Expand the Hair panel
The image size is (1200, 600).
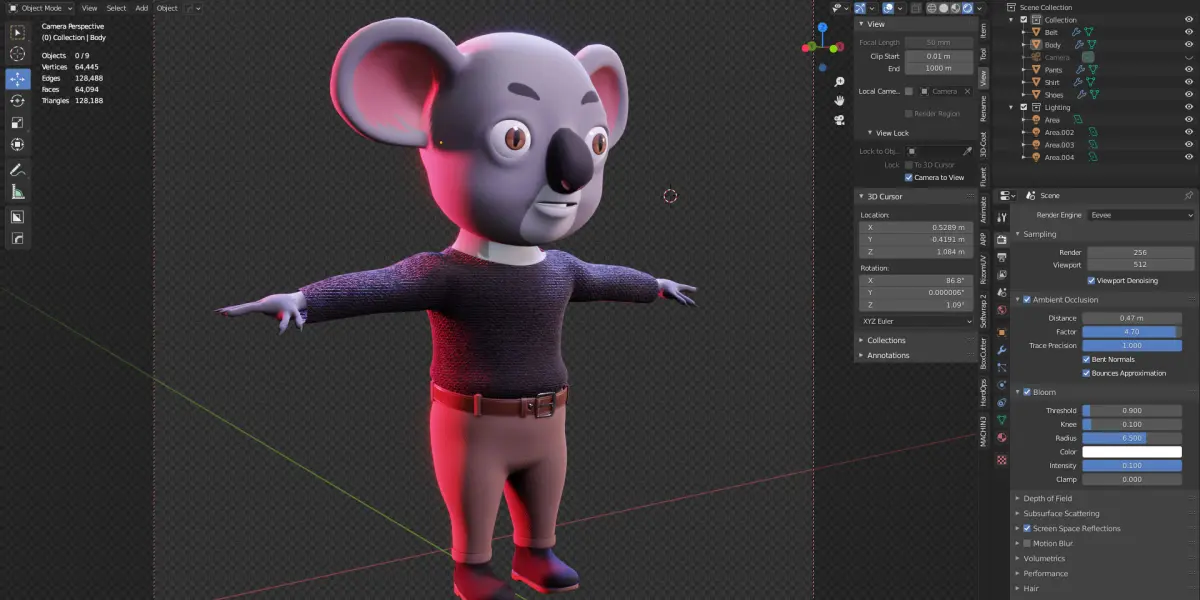pyautogui.click(x=1032, y=588)
